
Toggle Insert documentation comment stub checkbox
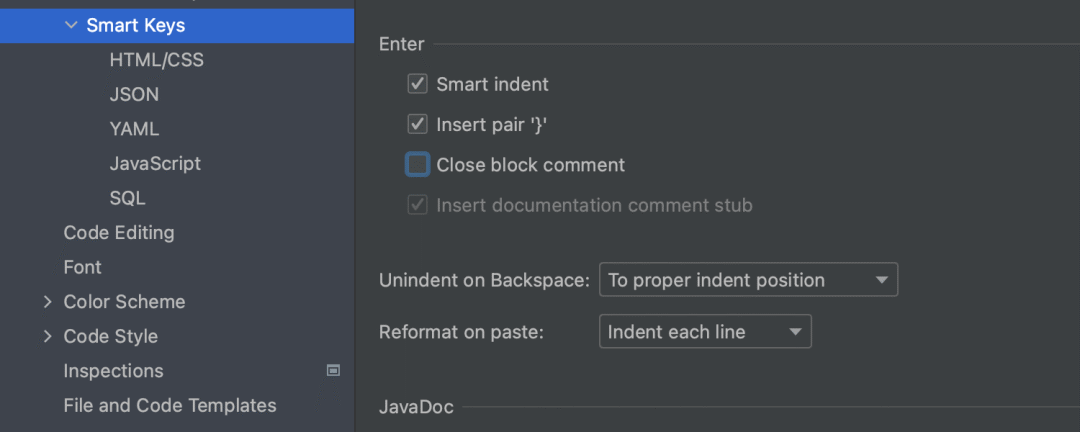point(418,205)
